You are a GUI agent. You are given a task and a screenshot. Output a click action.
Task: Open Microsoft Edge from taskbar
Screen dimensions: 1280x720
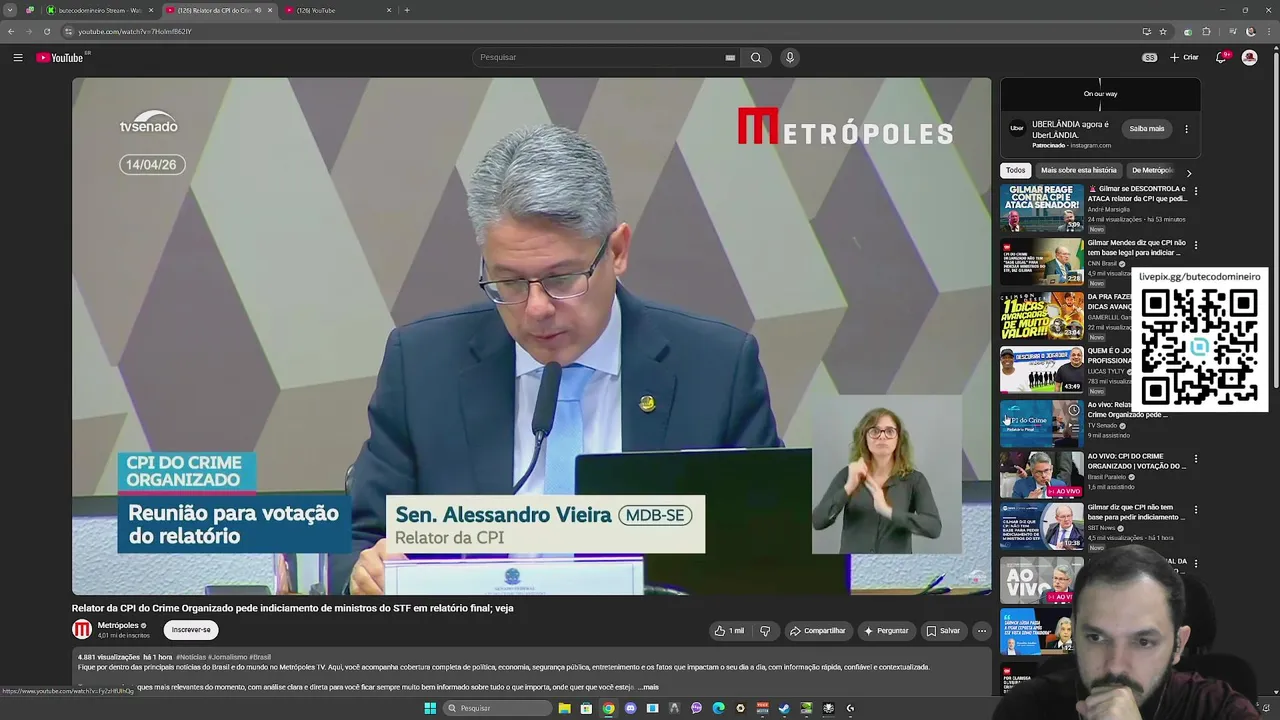pyautogui.click(x=718, y=708)
